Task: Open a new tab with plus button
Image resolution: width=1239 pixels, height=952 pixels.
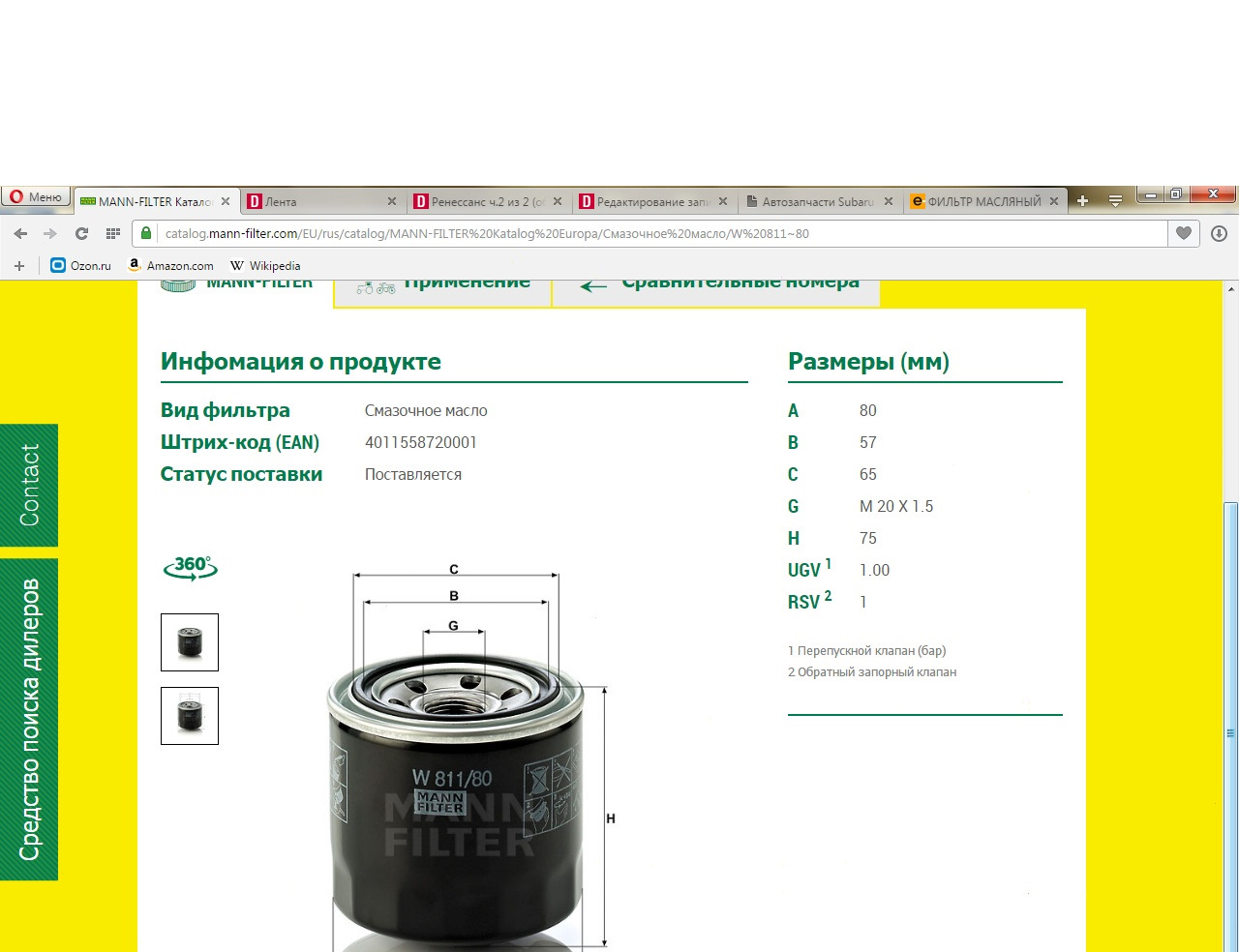Action: (x=1082, y=201)
